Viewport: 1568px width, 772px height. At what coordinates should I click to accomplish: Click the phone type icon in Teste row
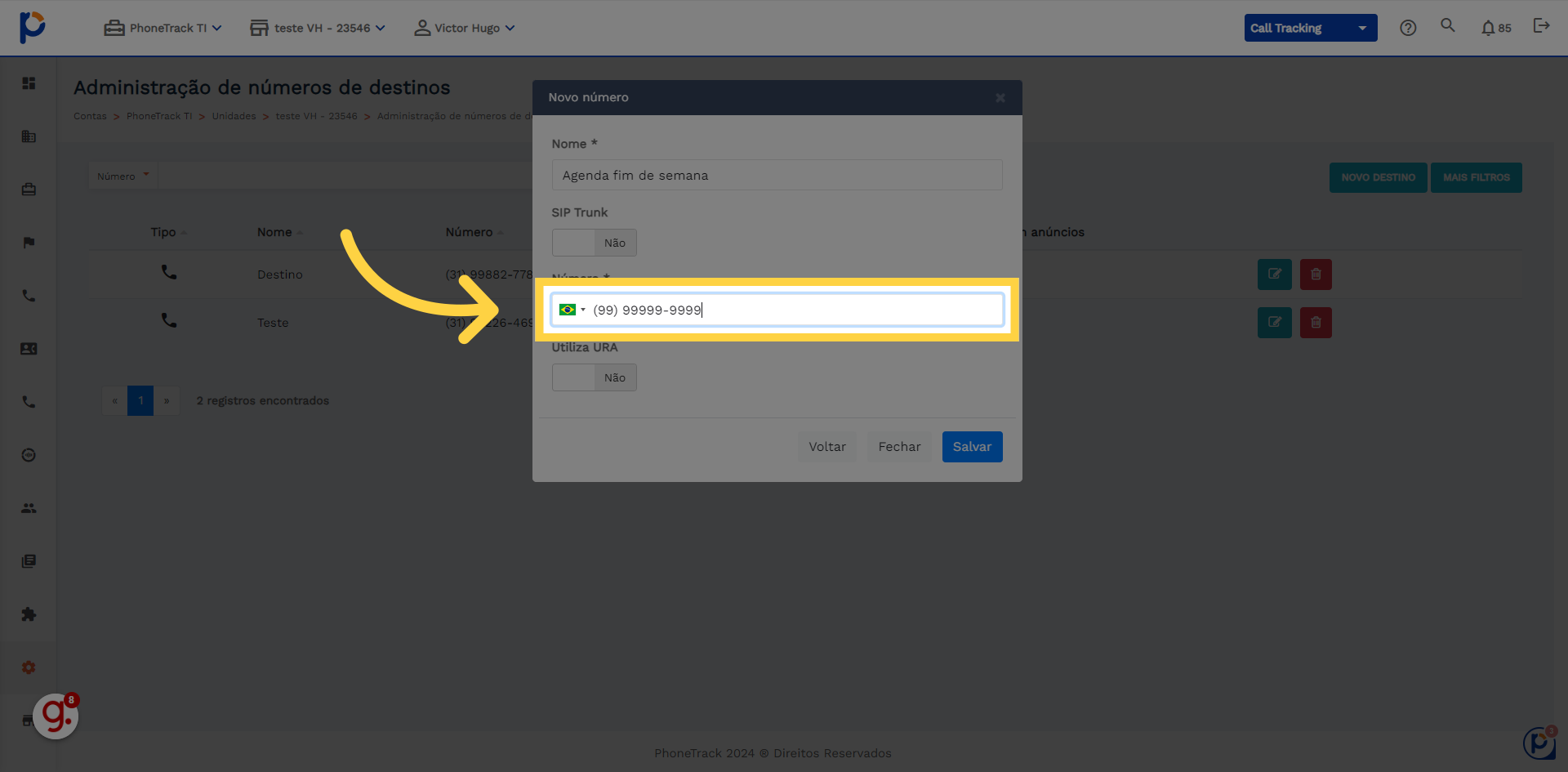[x=169, y=320]
